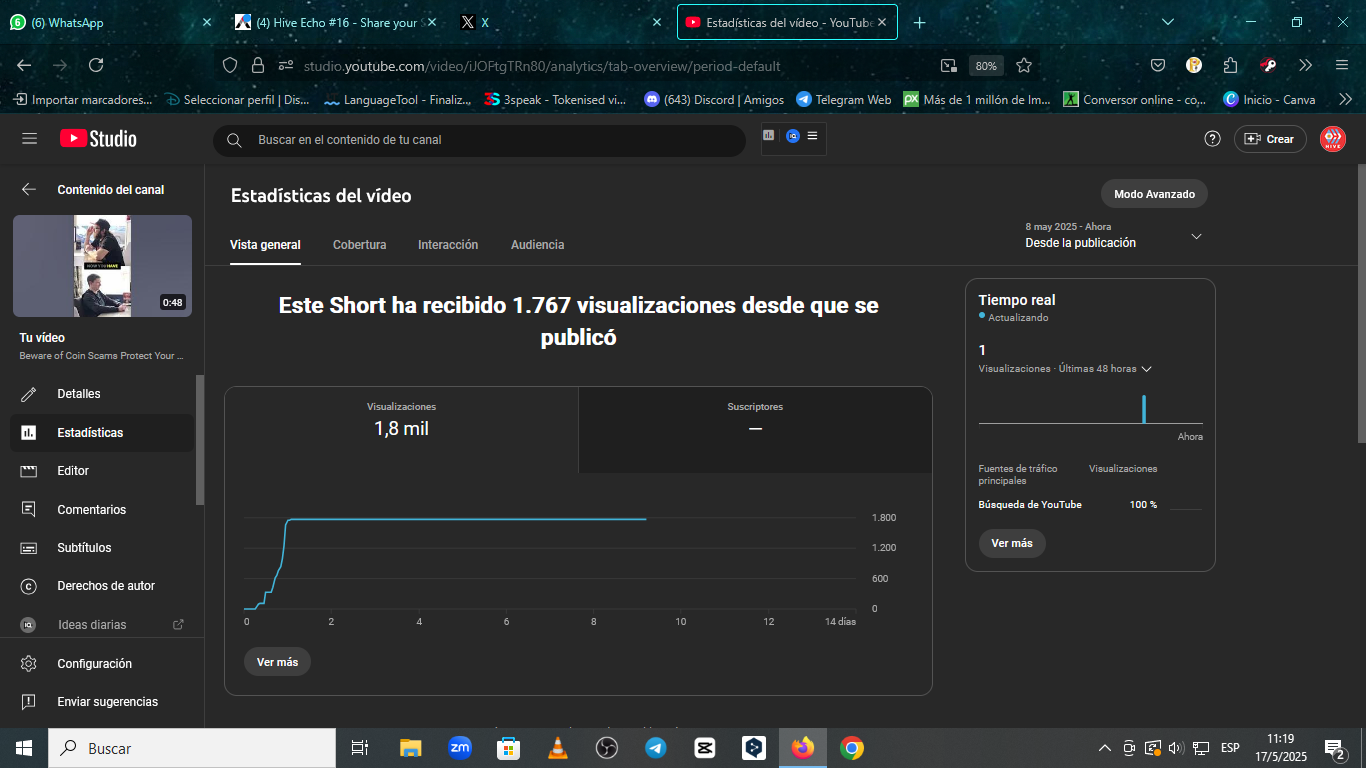Open the help question mark icon

[x=1212, y=139]
